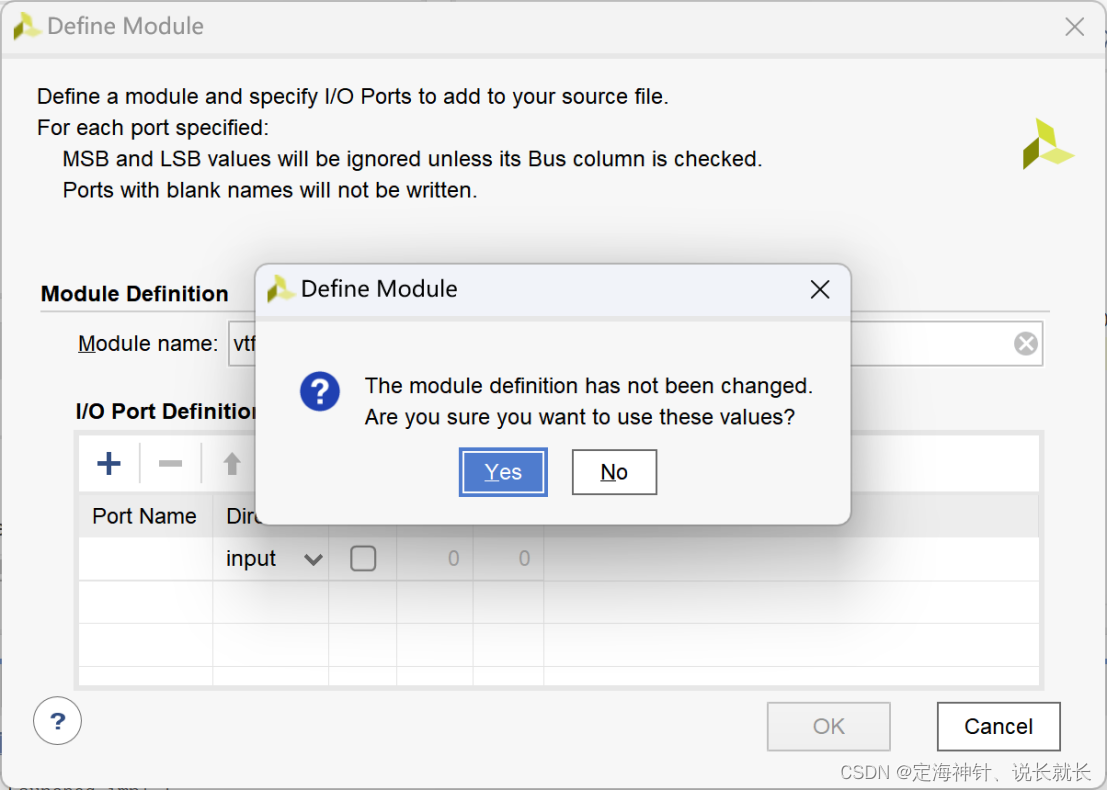This screenshot has height=791, width=1107.
Task: Add a new port with the plus icon
Action: [109, 464]
